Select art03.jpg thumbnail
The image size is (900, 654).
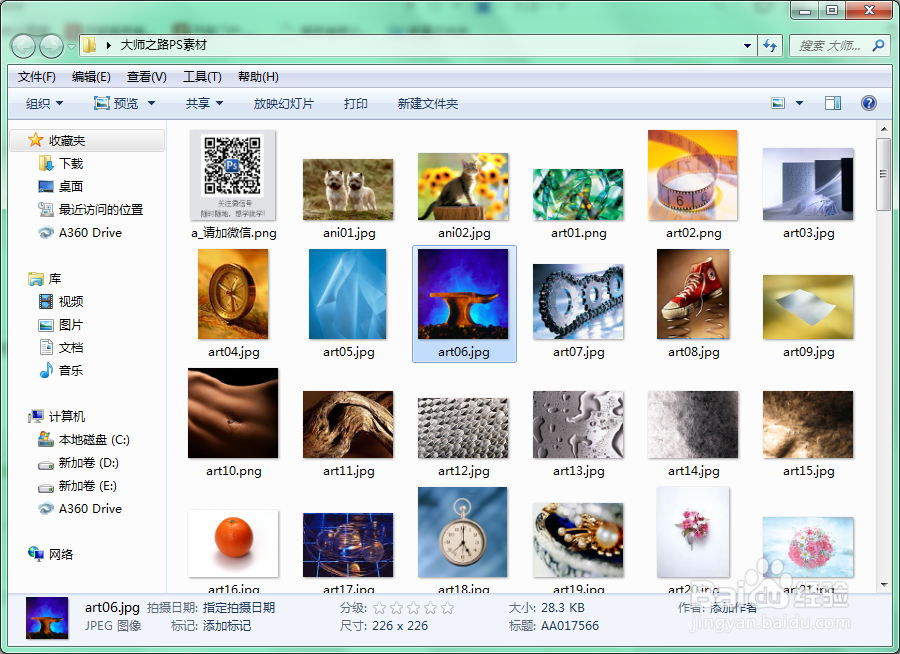(808, 184)
